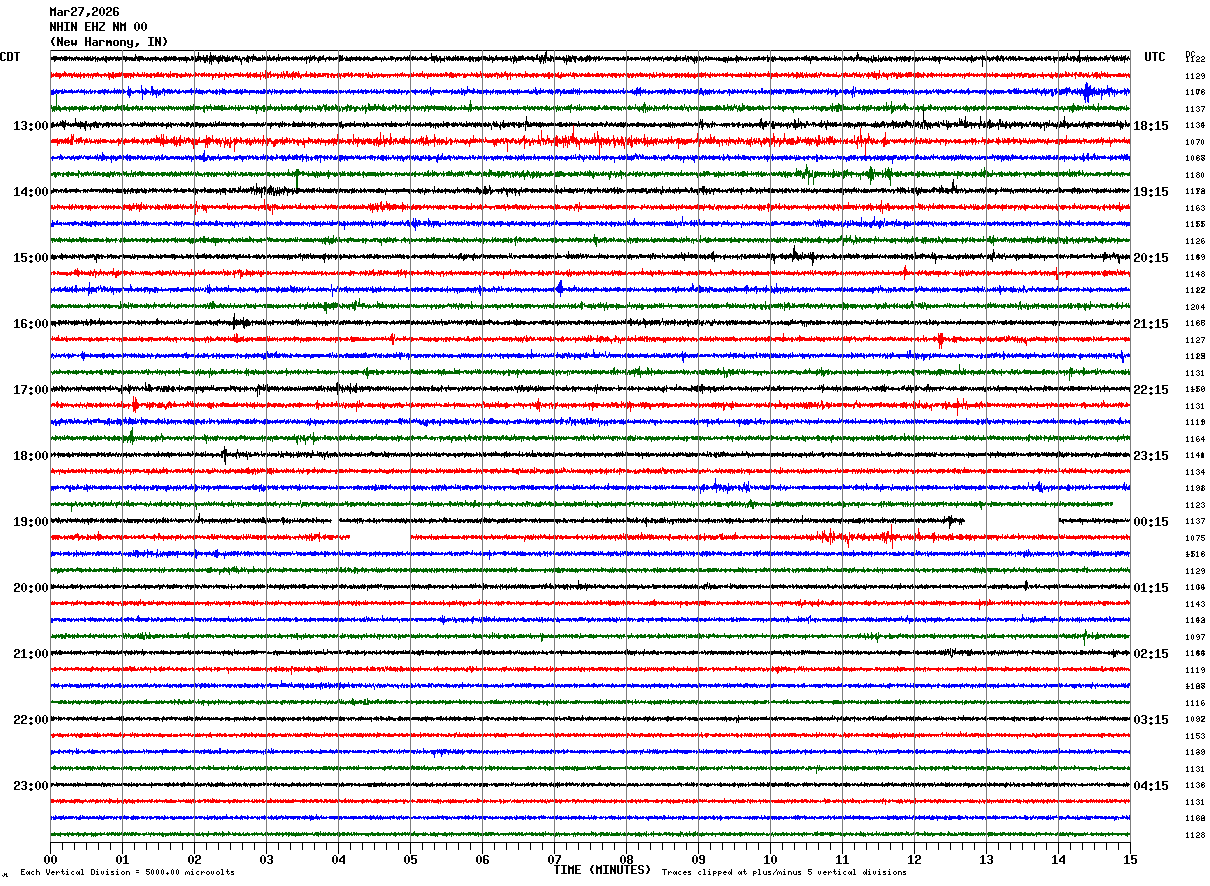1210x886 pixels.
Task: Click the (New Harmony, IN) location label
Action: tap(109, 42)
